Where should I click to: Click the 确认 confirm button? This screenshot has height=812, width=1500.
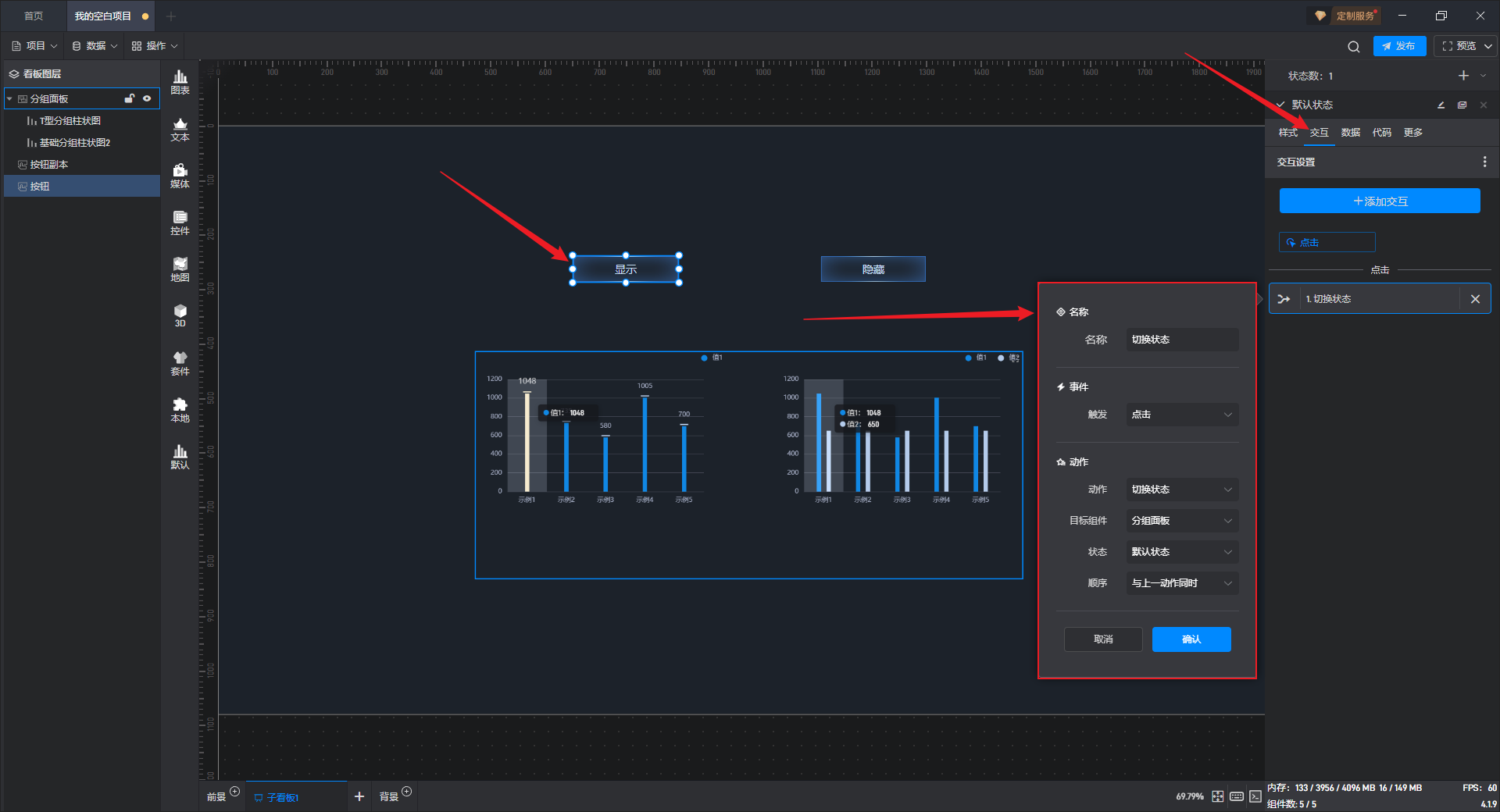click(1191, 639)
